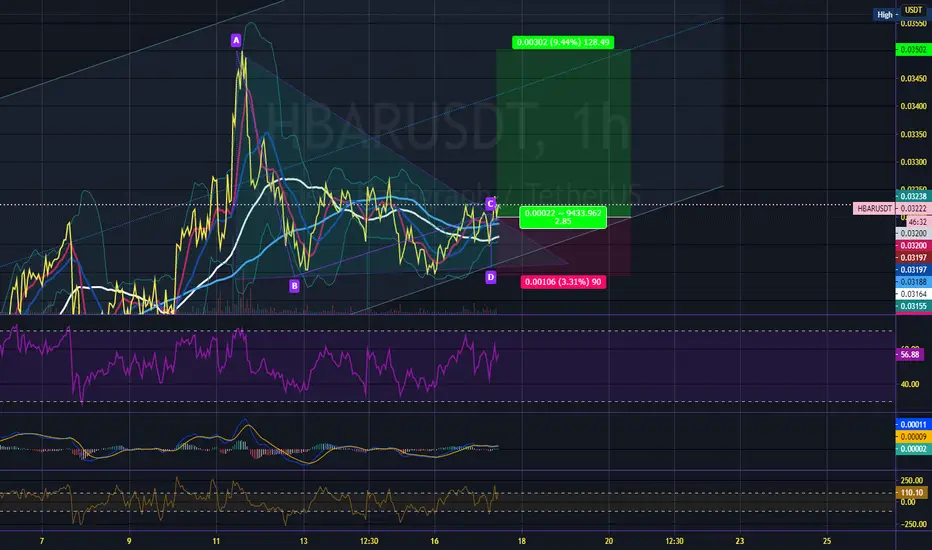932x550 pixels.
Task: Select pattern point label B
Action: [x=294, y=286]
